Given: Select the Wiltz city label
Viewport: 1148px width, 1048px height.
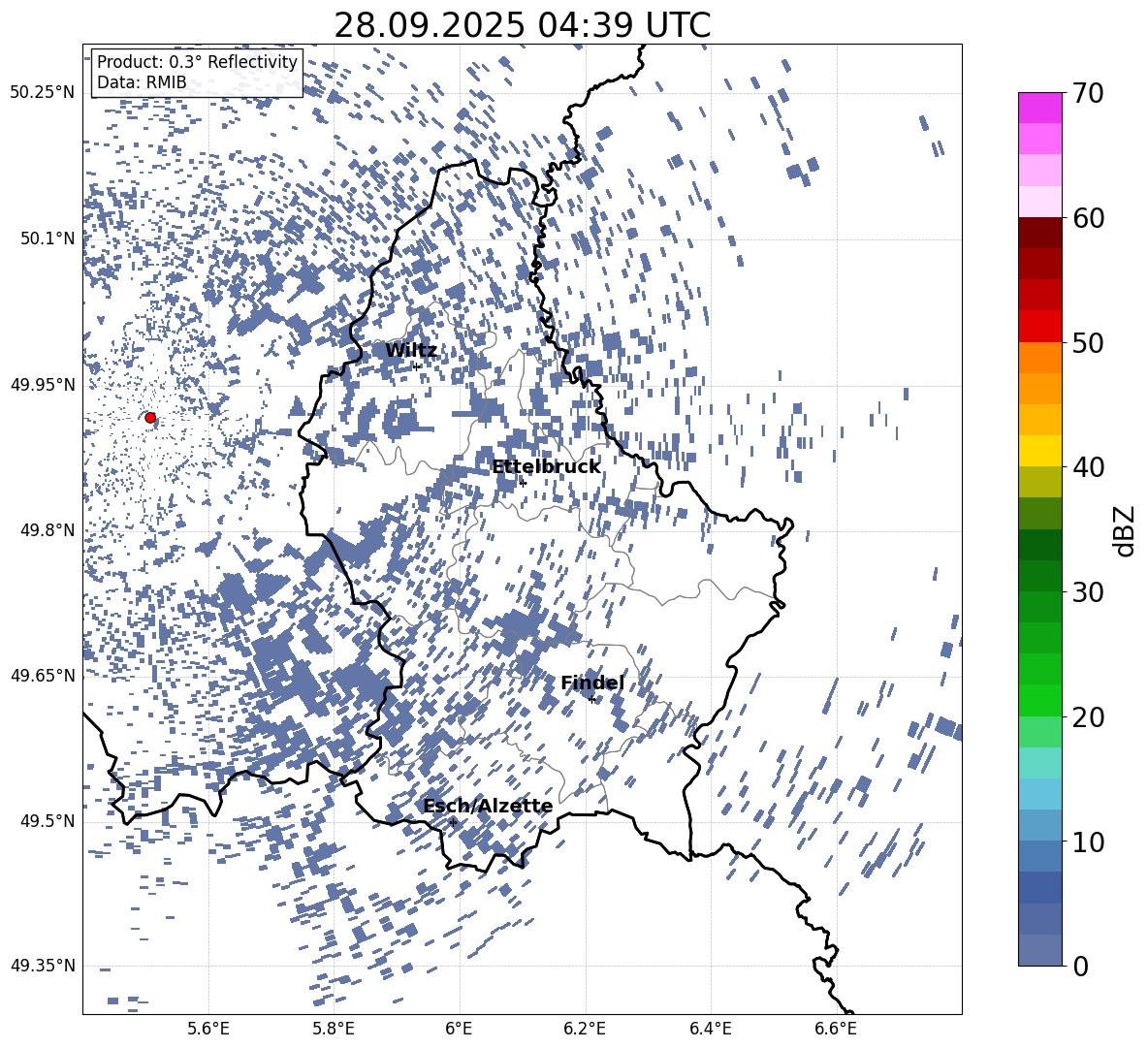Looking at the screenshot, I should point(411,350).
